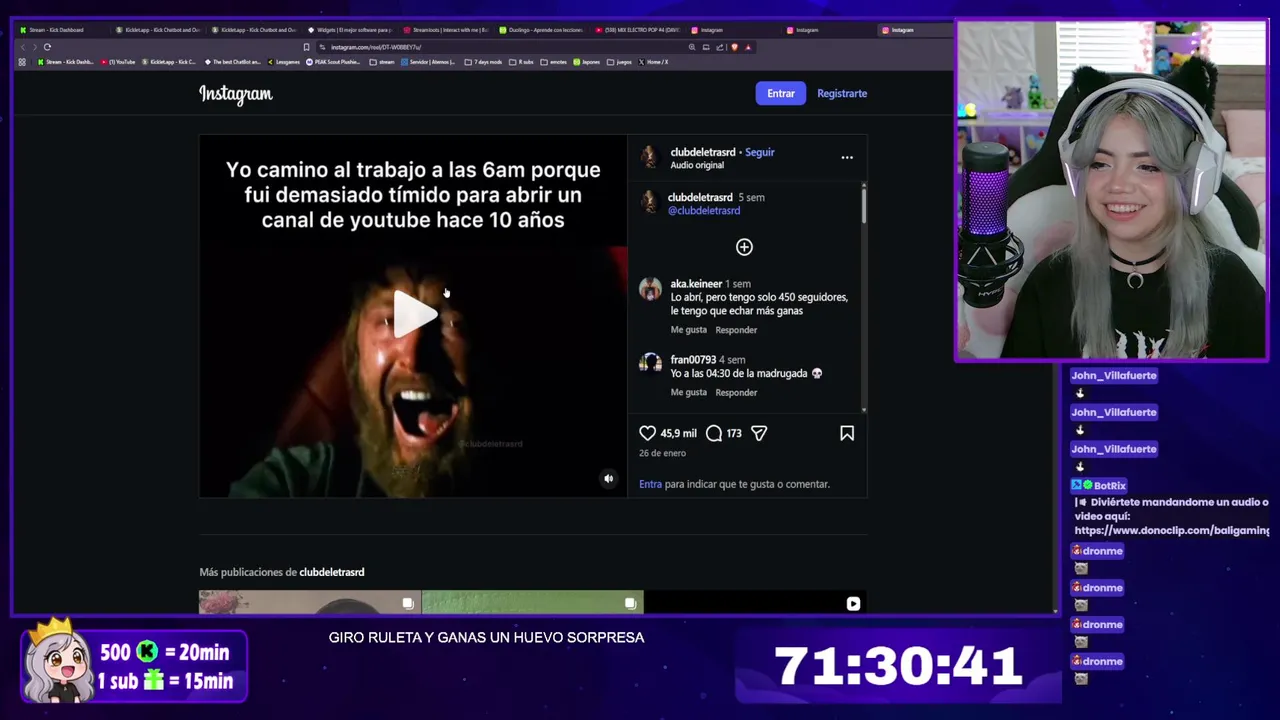Viewport: 1280px width, 720px height.
Task: Click the donoclip link in BotRix chat message
Action: (1171, 530)
